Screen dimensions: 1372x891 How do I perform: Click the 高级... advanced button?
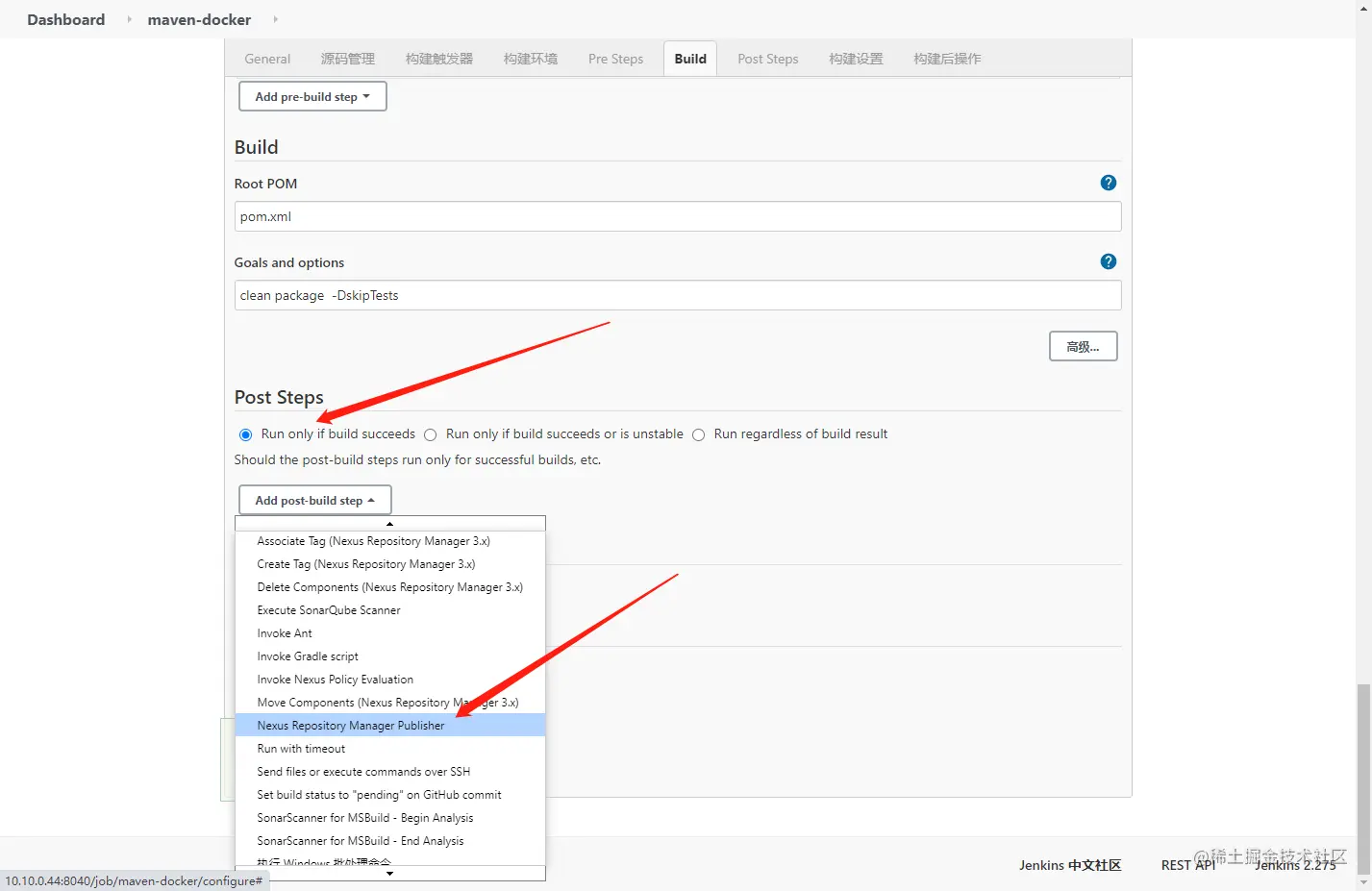(x=1083, y=346)
